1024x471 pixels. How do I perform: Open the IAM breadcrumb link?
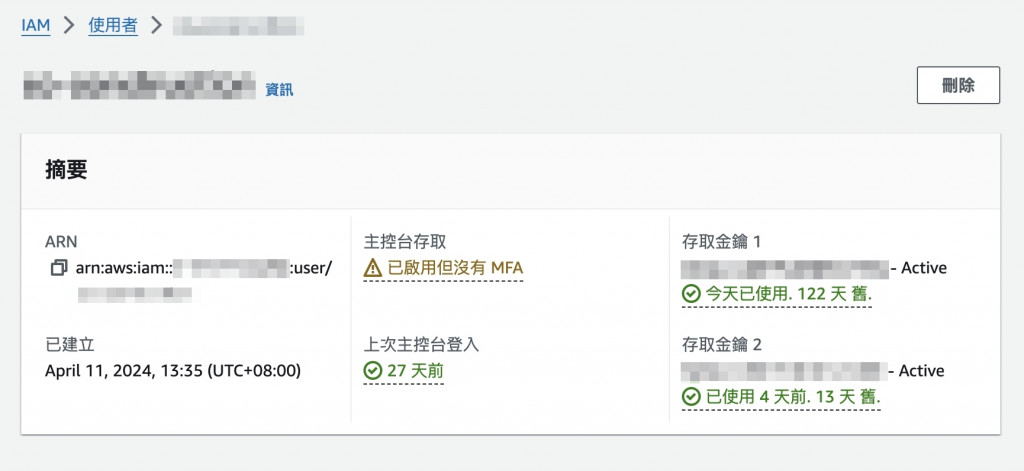(36, 26)
